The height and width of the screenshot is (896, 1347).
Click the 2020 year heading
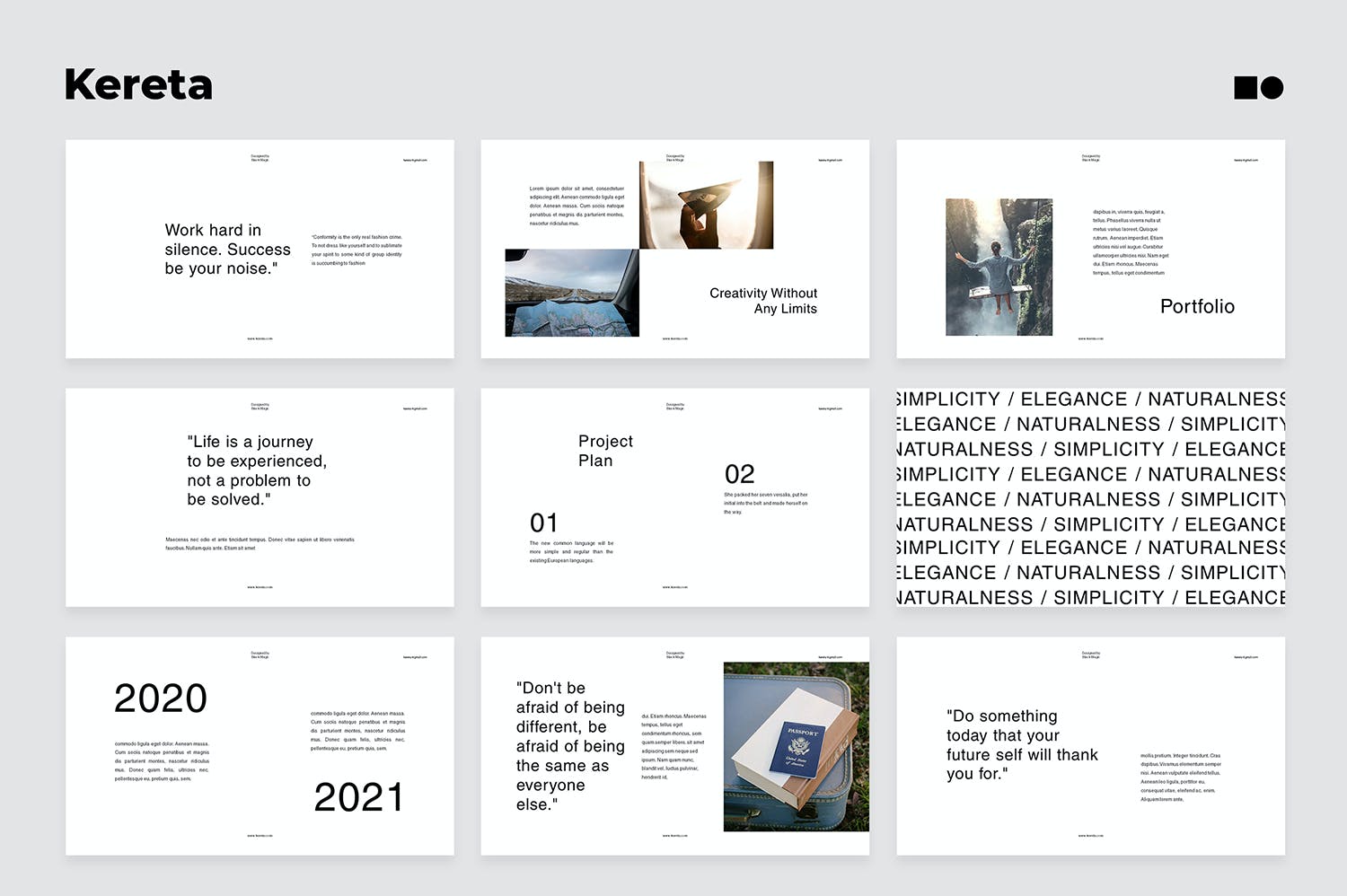pos(161,698)
